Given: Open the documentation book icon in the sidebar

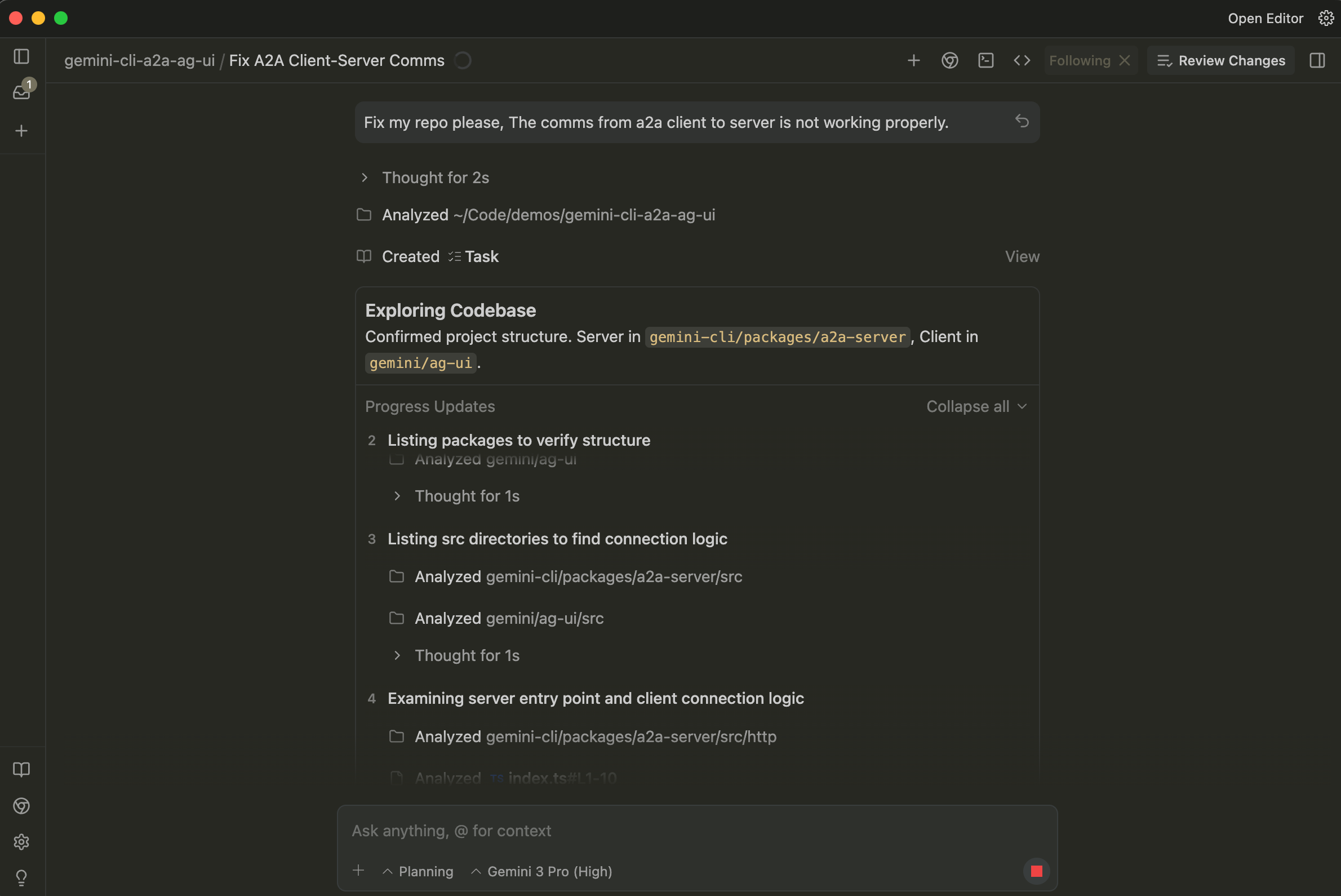Looking at the screenshot, I should 21,770.
